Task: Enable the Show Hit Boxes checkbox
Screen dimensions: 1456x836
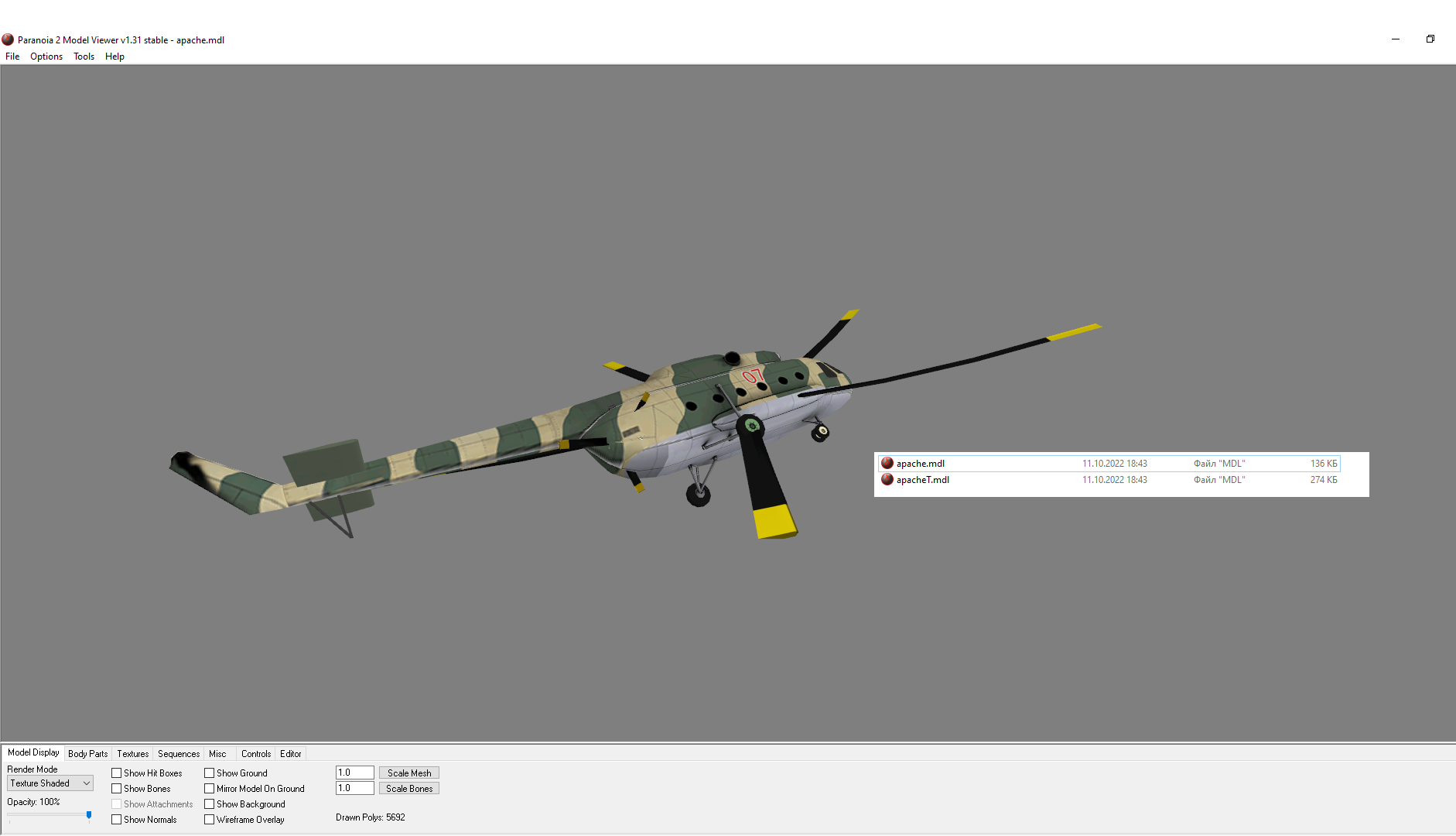Action: 117,773
